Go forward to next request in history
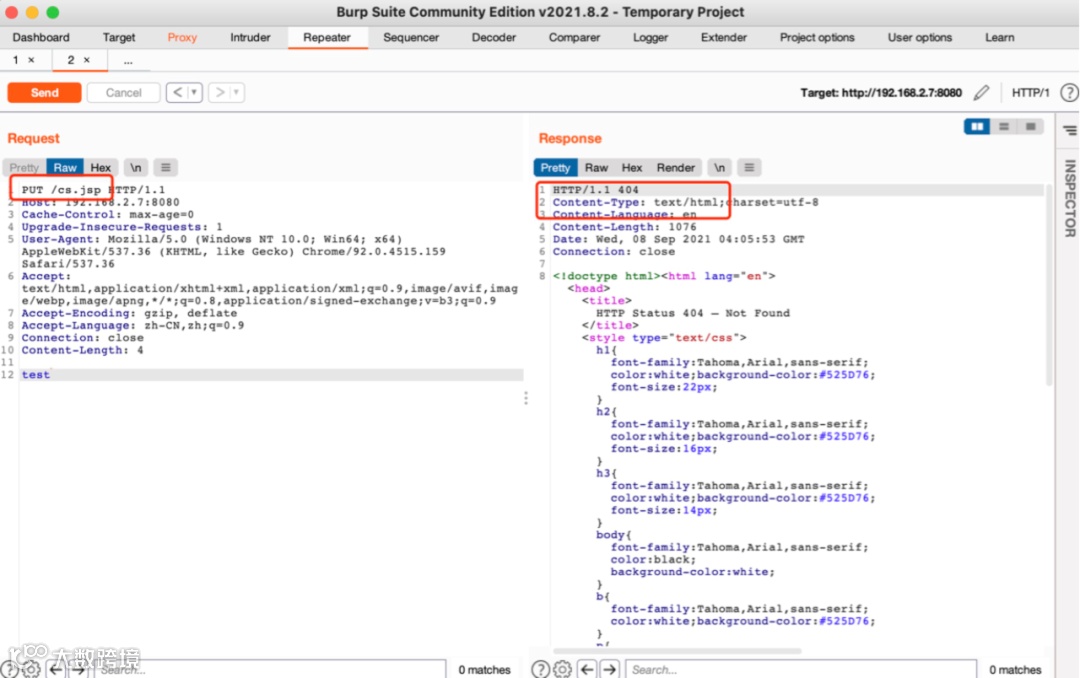Image resolution: width=1080 pixels, height=678 pixels. [219, 92]
